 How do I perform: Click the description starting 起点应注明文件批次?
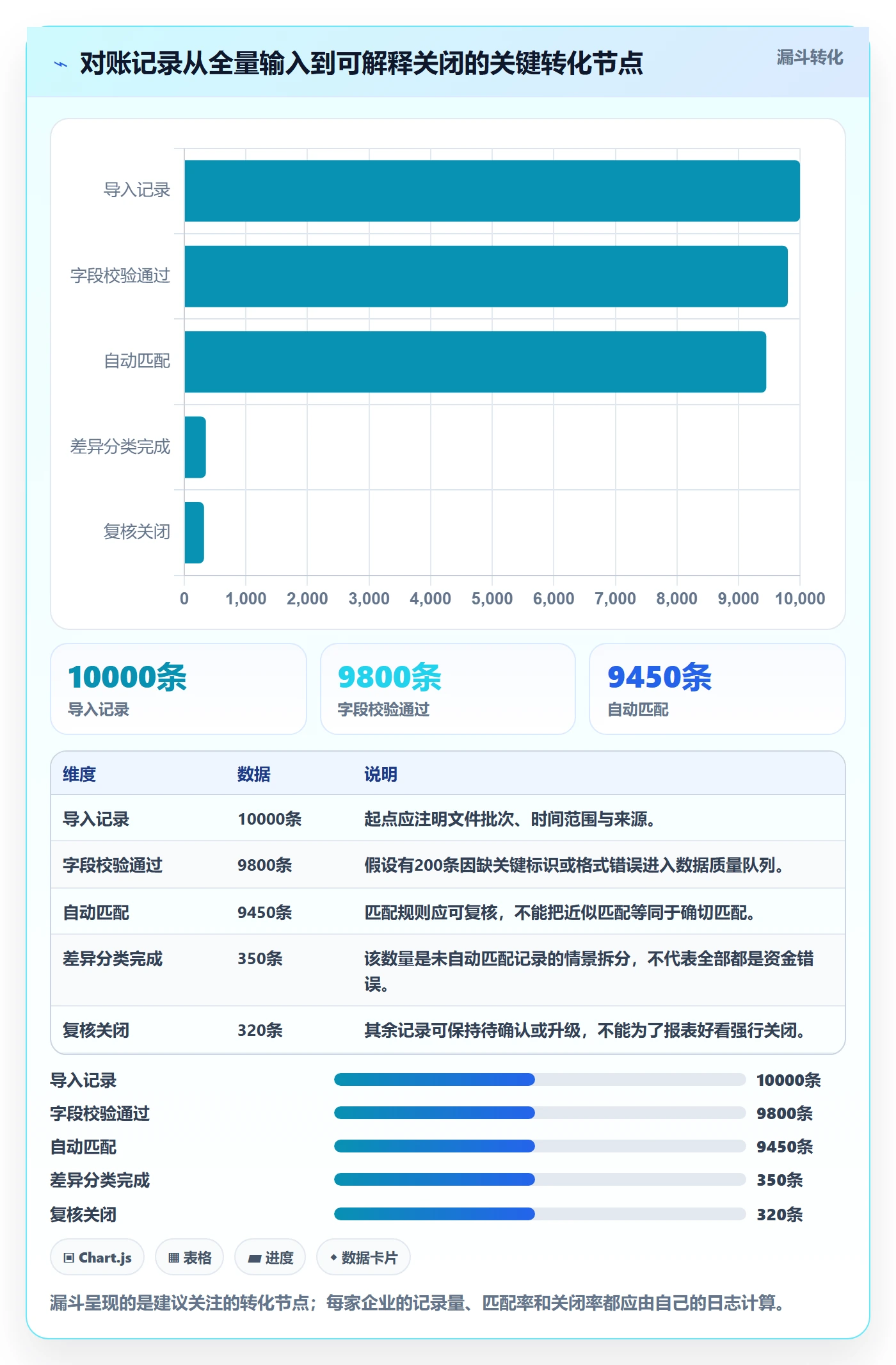(x=510, y=819)
